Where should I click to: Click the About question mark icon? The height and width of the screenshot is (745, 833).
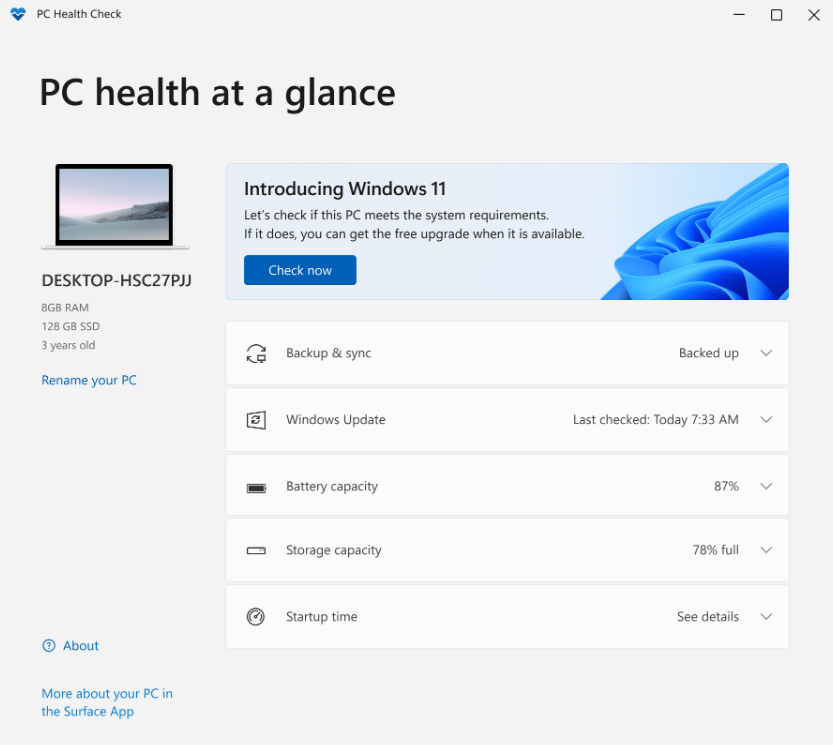point(48,646)
